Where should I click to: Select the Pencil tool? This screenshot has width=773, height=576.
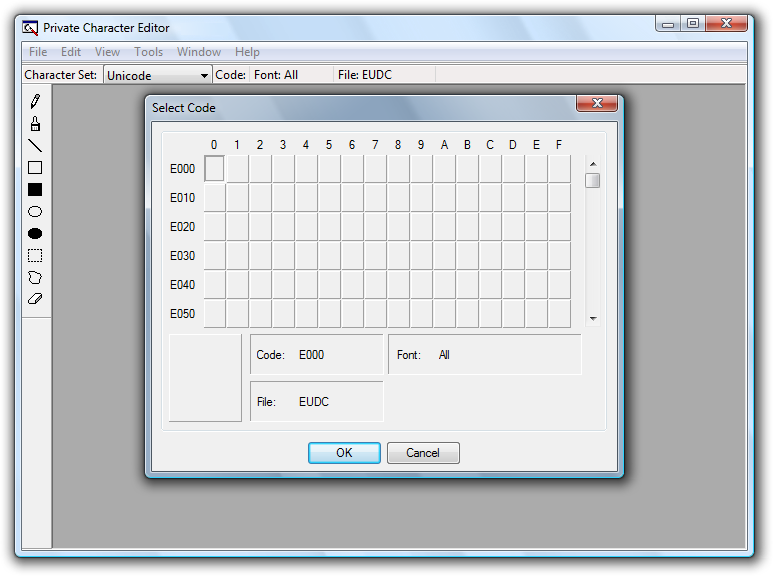(x=35, y=101)
